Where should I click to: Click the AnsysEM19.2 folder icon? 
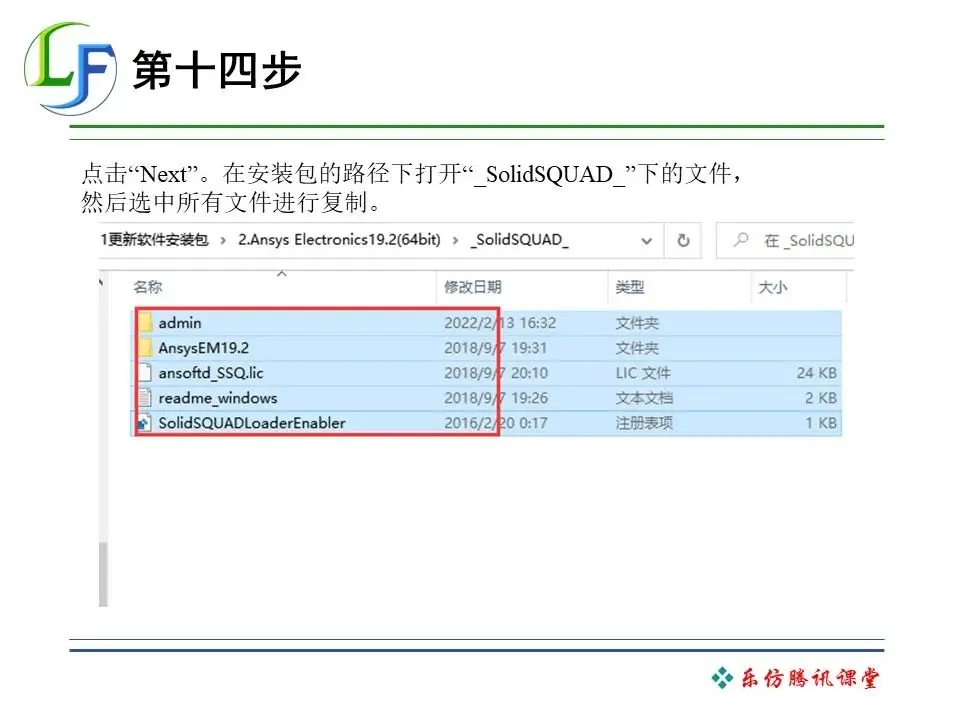point(145,348)
